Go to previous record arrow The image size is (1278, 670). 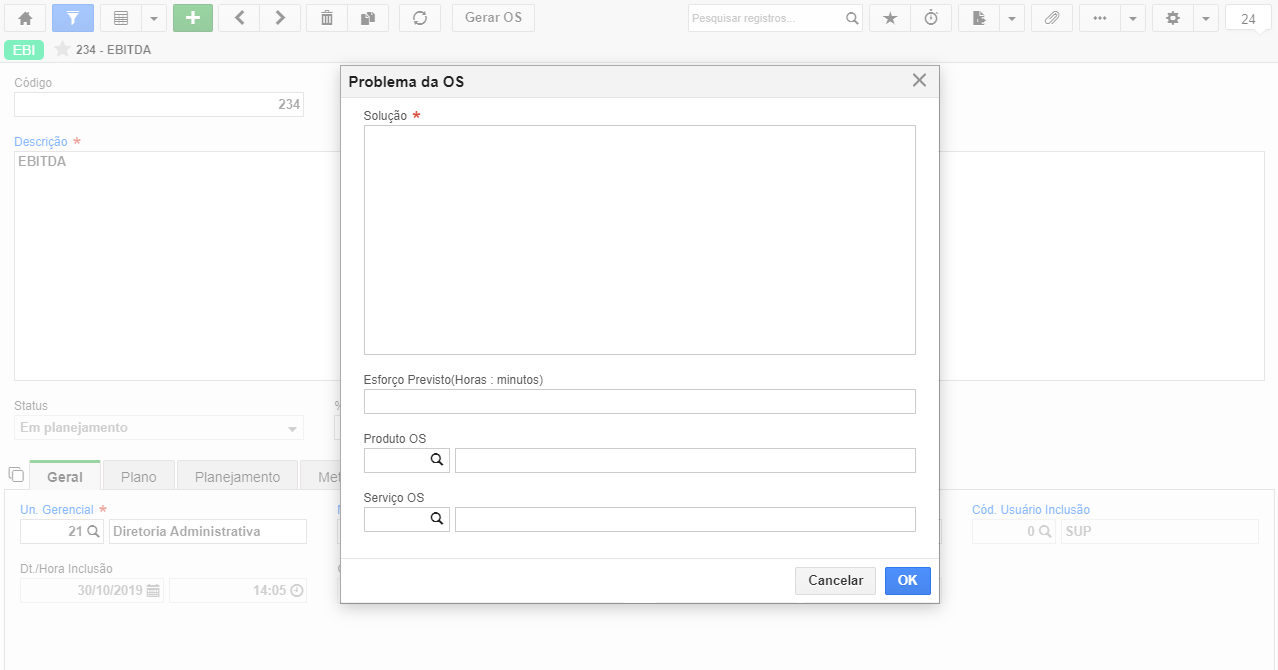pos(239,18)
